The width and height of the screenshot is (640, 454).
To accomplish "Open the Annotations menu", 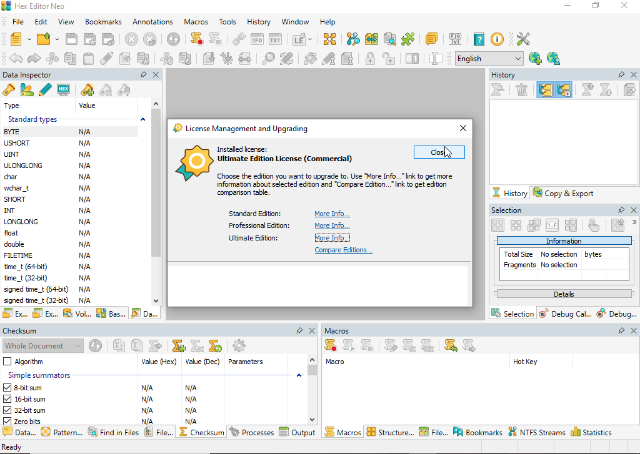I will [x=152, y=22].
